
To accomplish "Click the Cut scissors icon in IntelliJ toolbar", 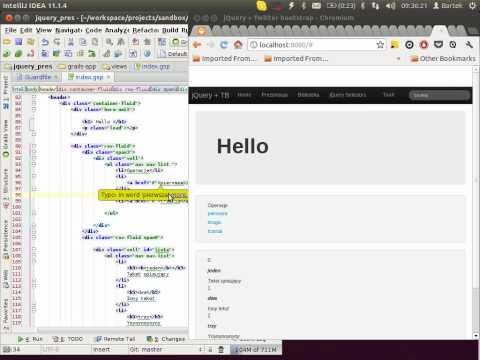I will tap(71, 42).
